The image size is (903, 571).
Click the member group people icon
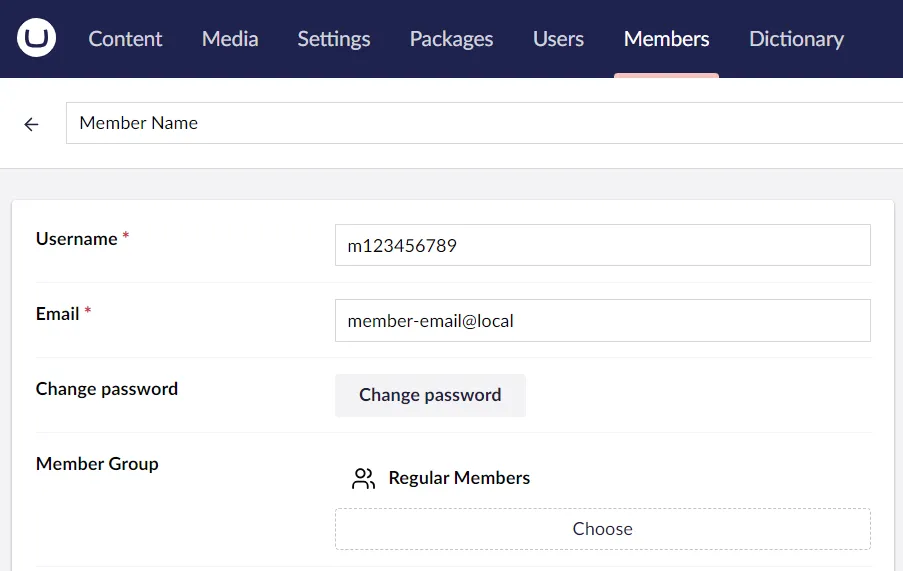pos(363,478)
